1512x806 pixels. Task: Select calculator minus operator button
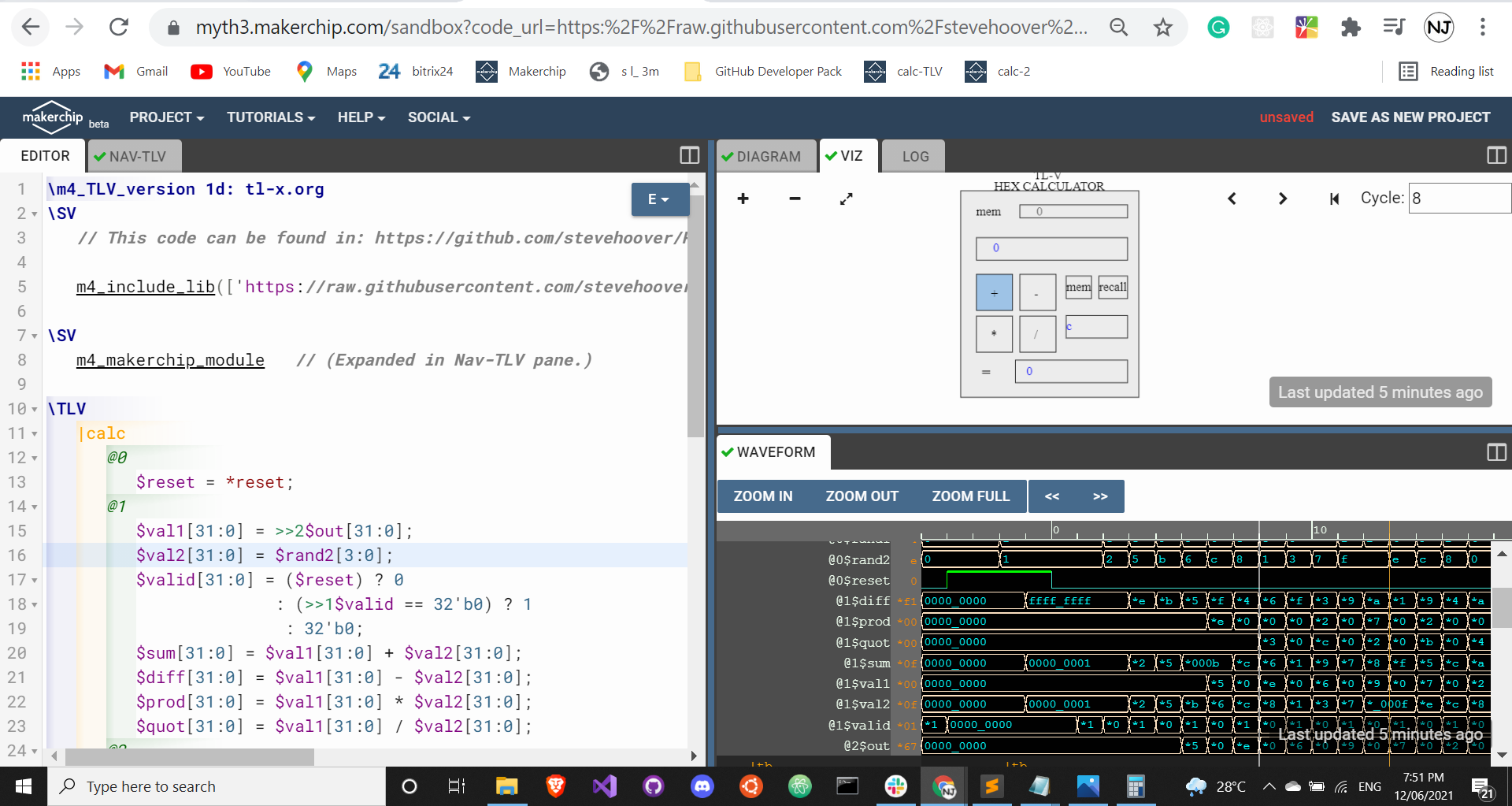click(x=1037, y=293)
